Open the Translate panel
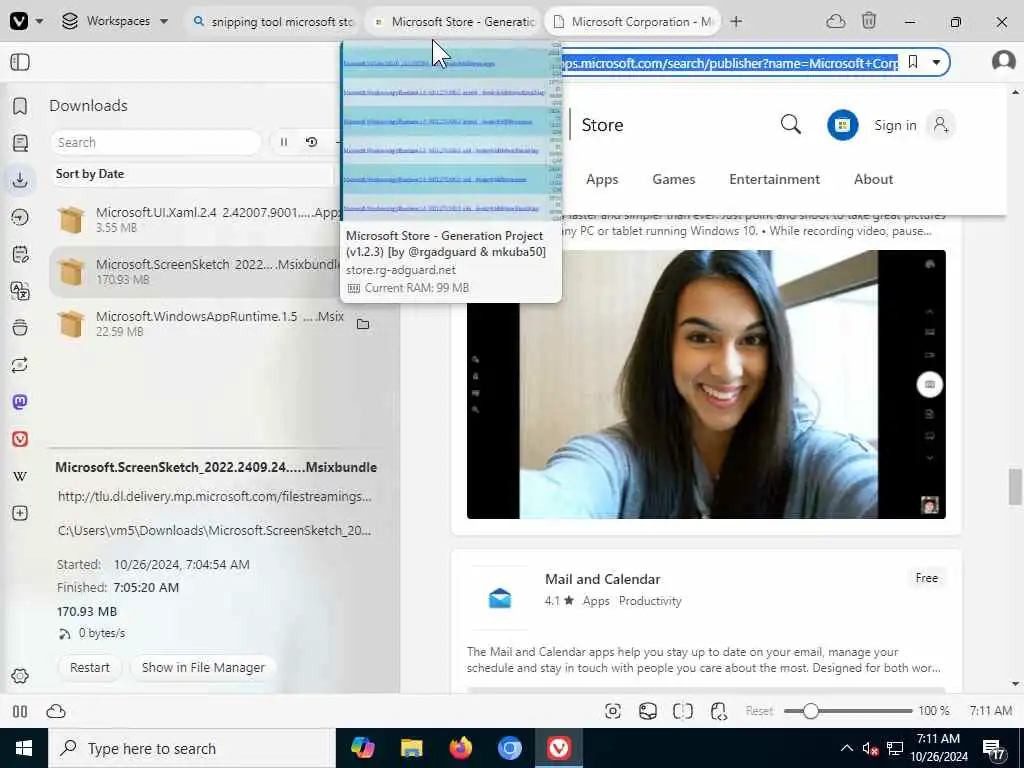 (20, 291)
